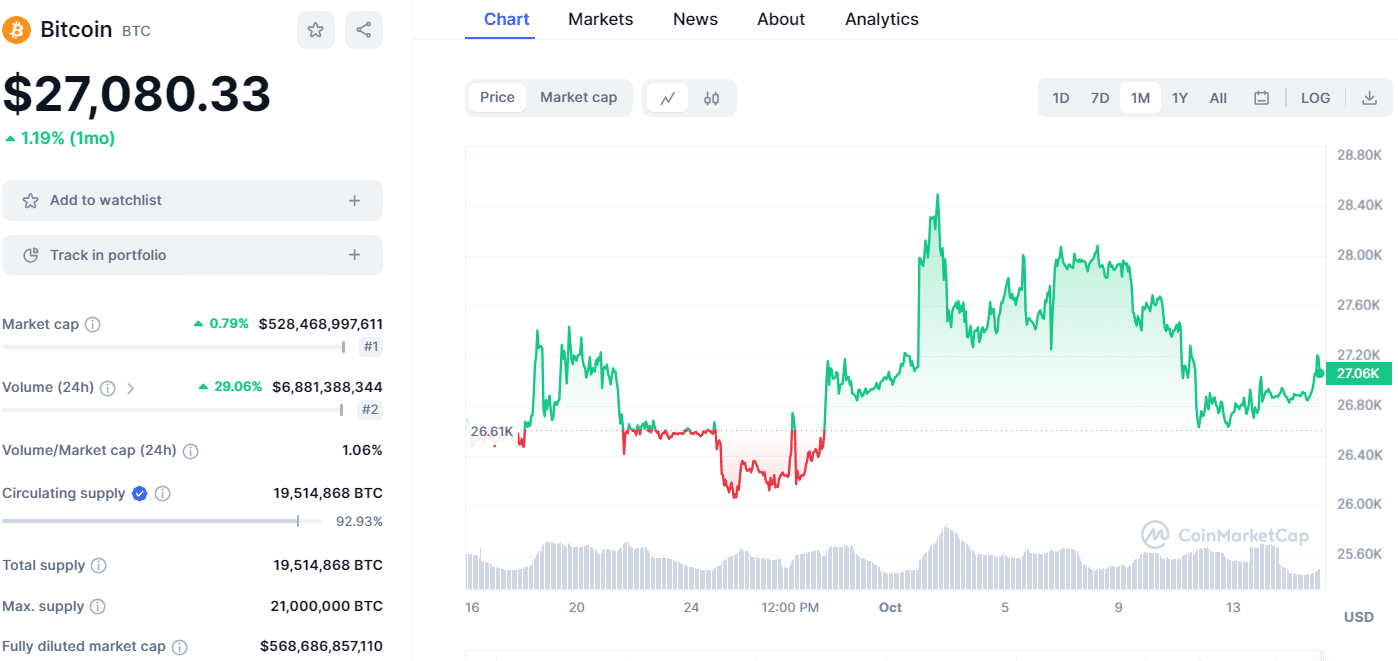Select the 1Y time range
Screen dimensions: 1398x661
pyautogui.click(x=1180, y=98)
